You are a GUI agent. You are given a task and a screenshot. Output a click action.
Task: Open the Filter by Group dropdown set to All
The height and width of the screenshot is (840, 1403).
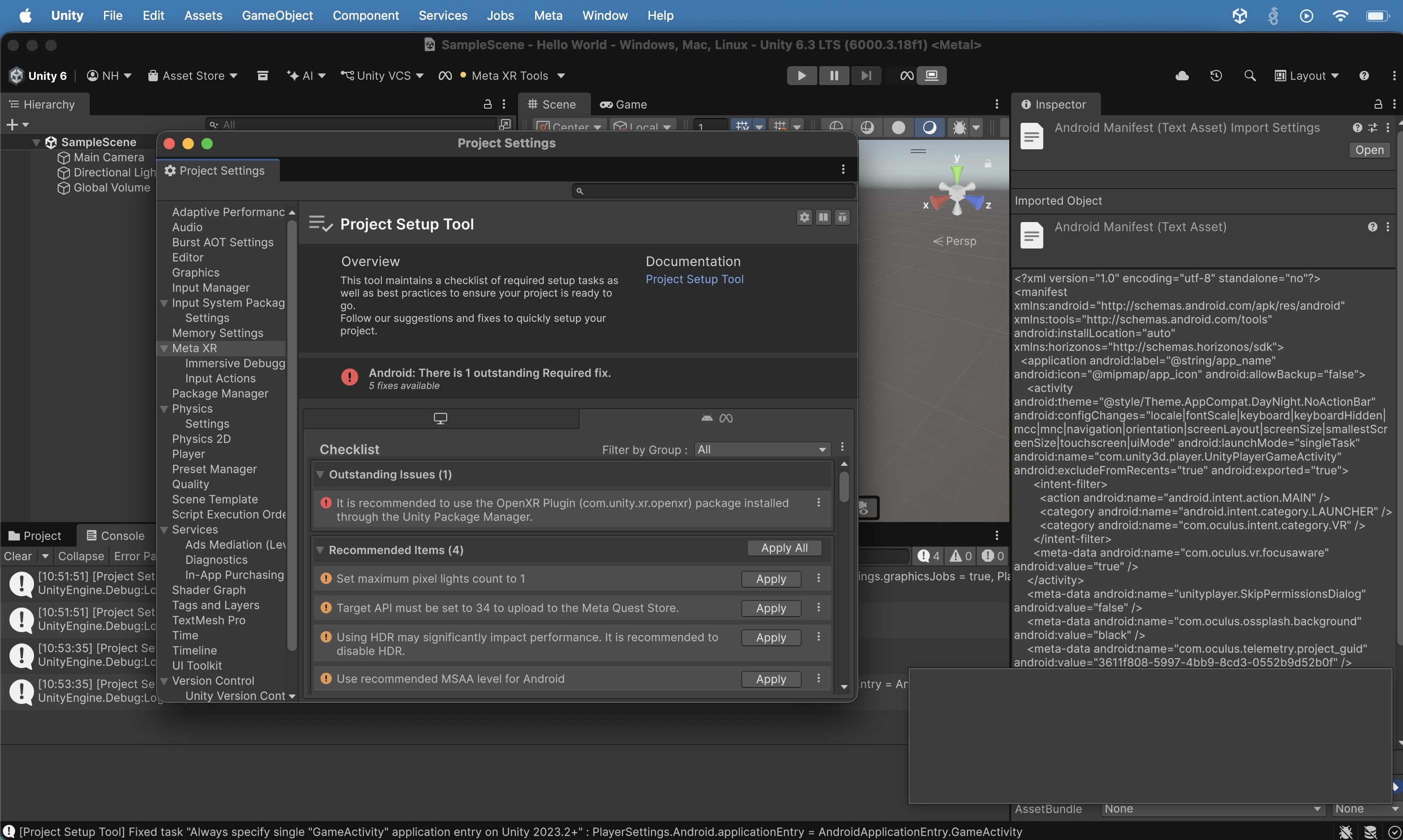point(762,449)
